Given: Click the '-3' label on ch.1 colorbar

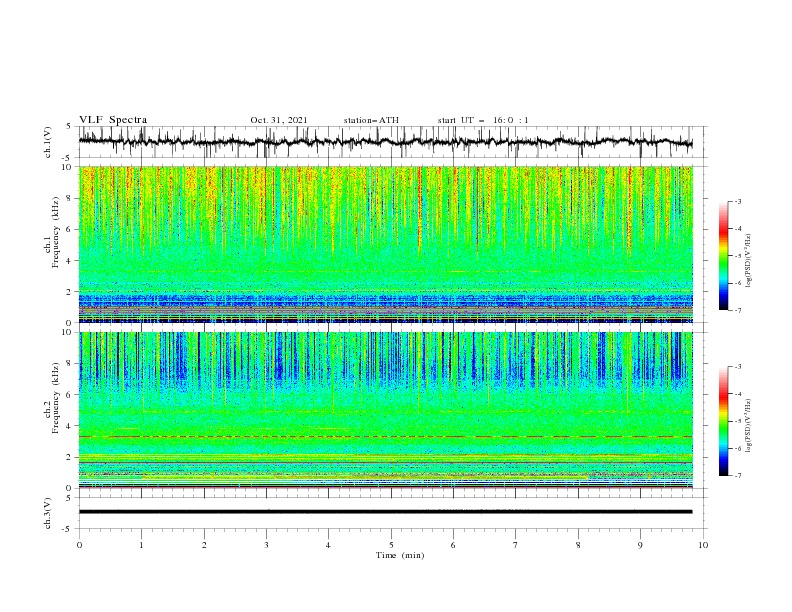Looking at the screenshot, I should coord(737,201).
